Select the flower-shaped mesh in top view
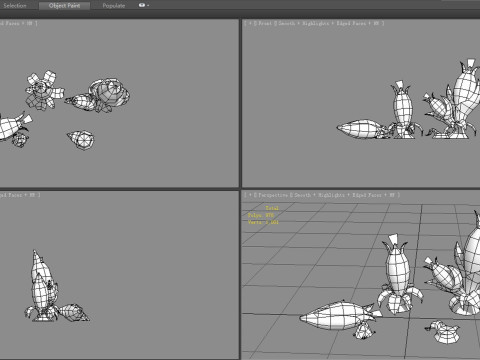Screen dimensions: 480x360 pyautogui.click(x=44, y=90)
